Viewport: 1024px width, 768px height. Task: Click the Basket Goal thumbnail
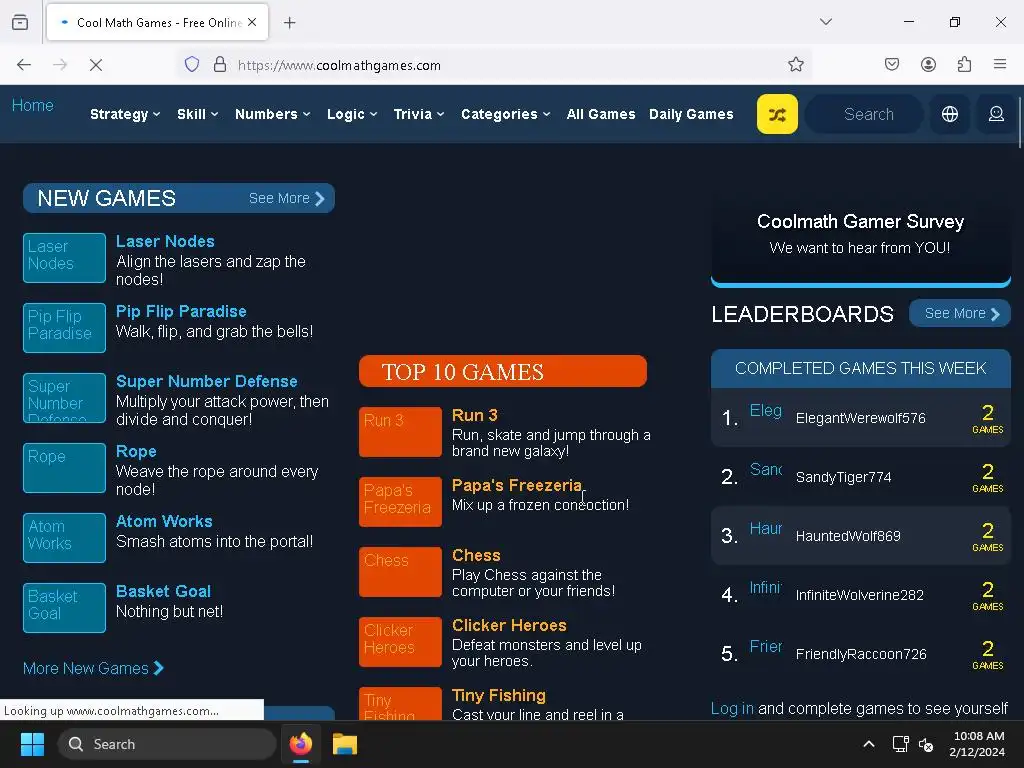coord(64,608)
